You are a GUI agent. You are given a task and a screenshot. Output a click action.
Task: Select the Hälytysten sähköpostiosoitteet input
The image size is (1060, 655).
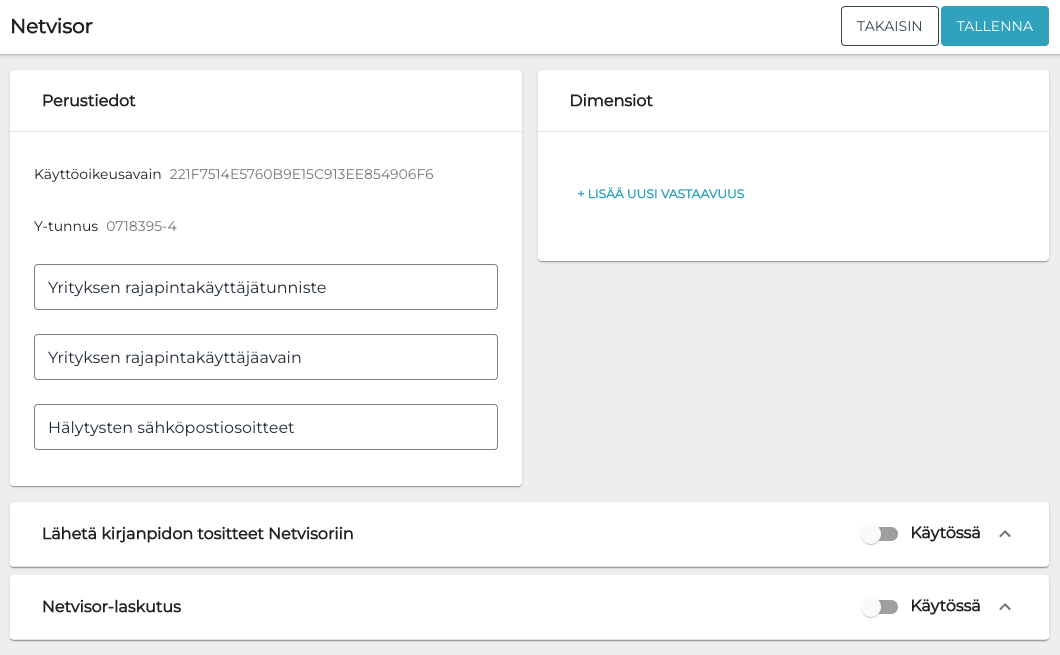coord(265,427)
